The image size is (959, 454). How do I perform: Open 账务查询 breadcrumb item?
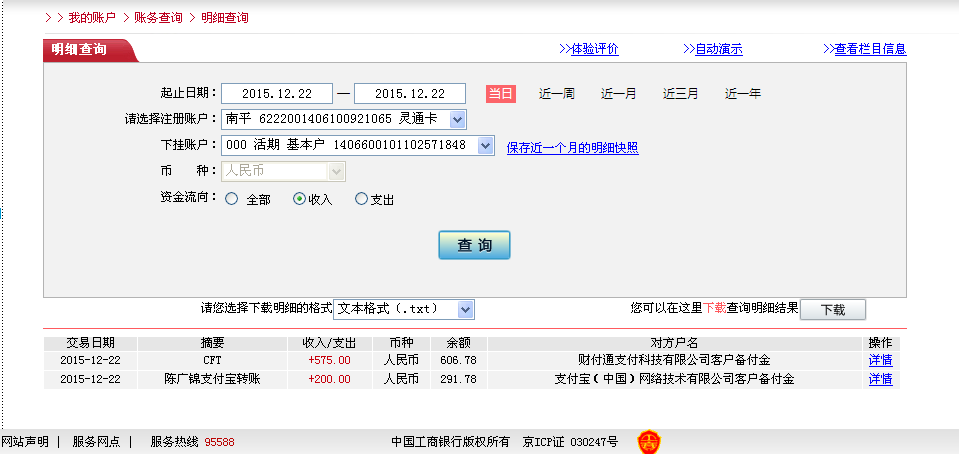[x=160, y=18]
